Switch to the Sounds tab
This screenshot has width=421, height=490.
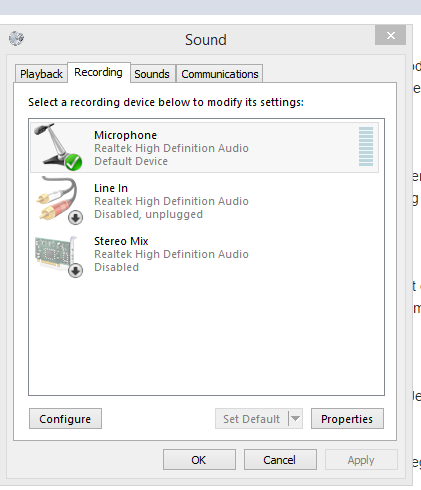(x=152, y=74)
